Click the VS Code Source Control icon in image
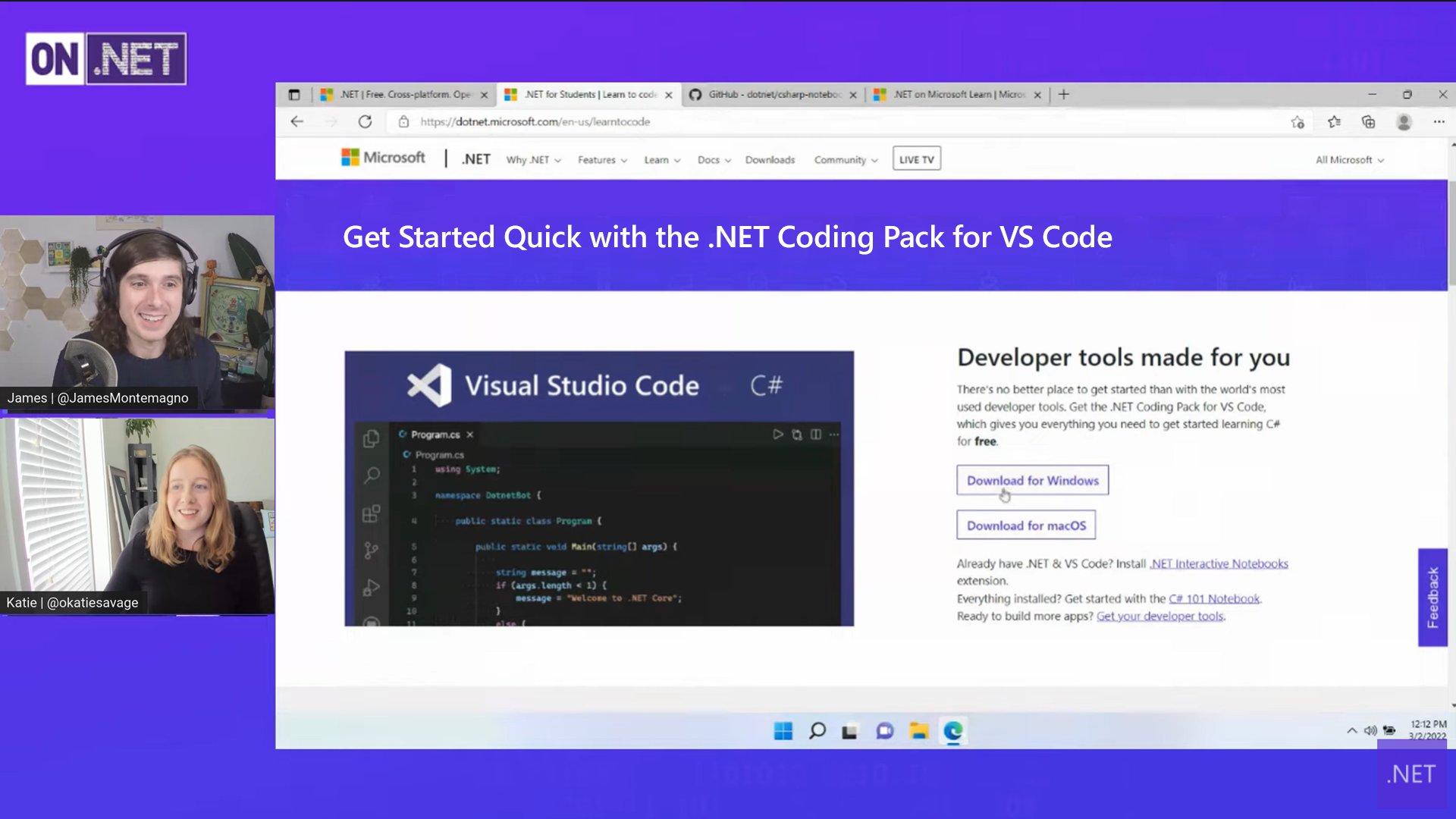Screen dimensions: 1456x819 click(x=371, y=551)
